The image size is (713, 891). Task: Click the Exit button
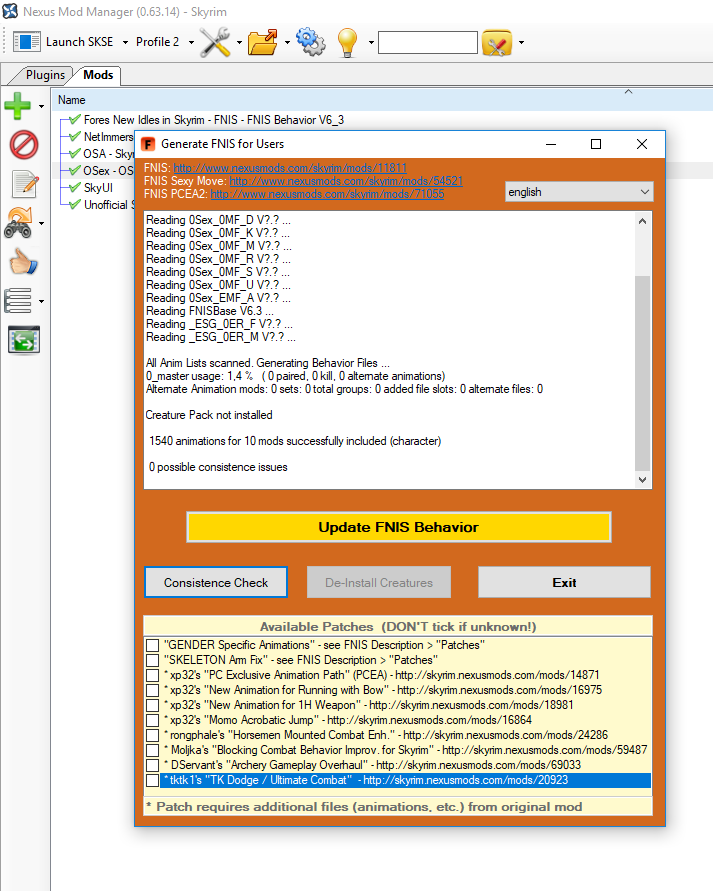[564, 582]
